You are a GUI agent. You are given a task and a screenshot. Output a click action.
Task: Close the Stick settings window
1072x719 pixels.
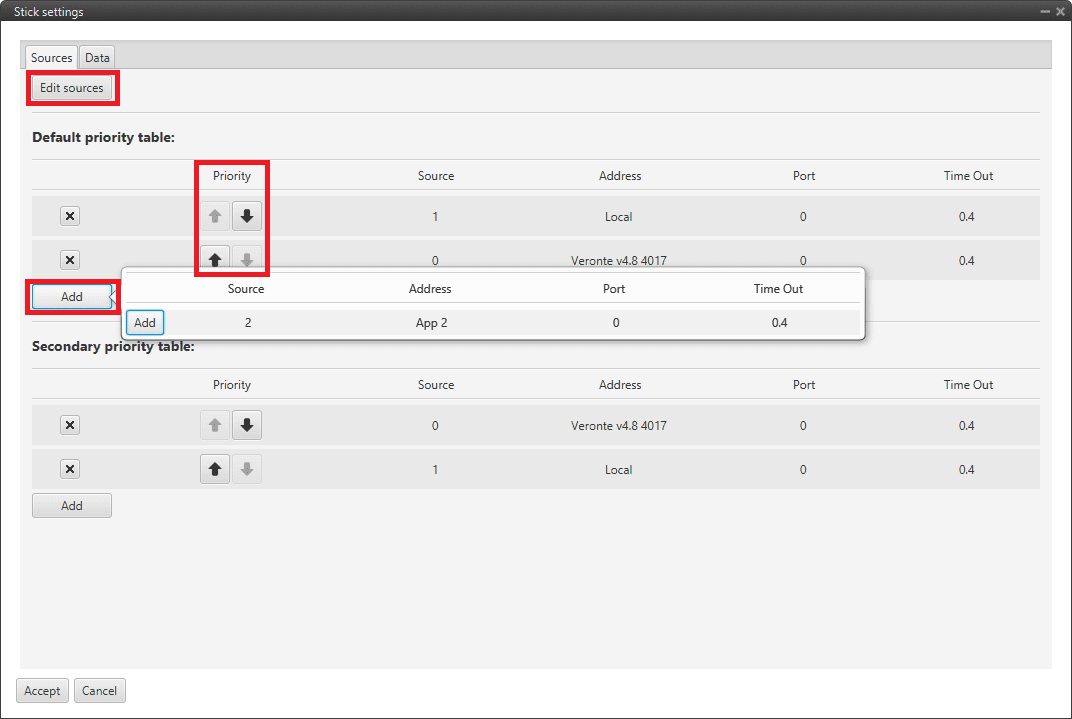[1060, 11]
